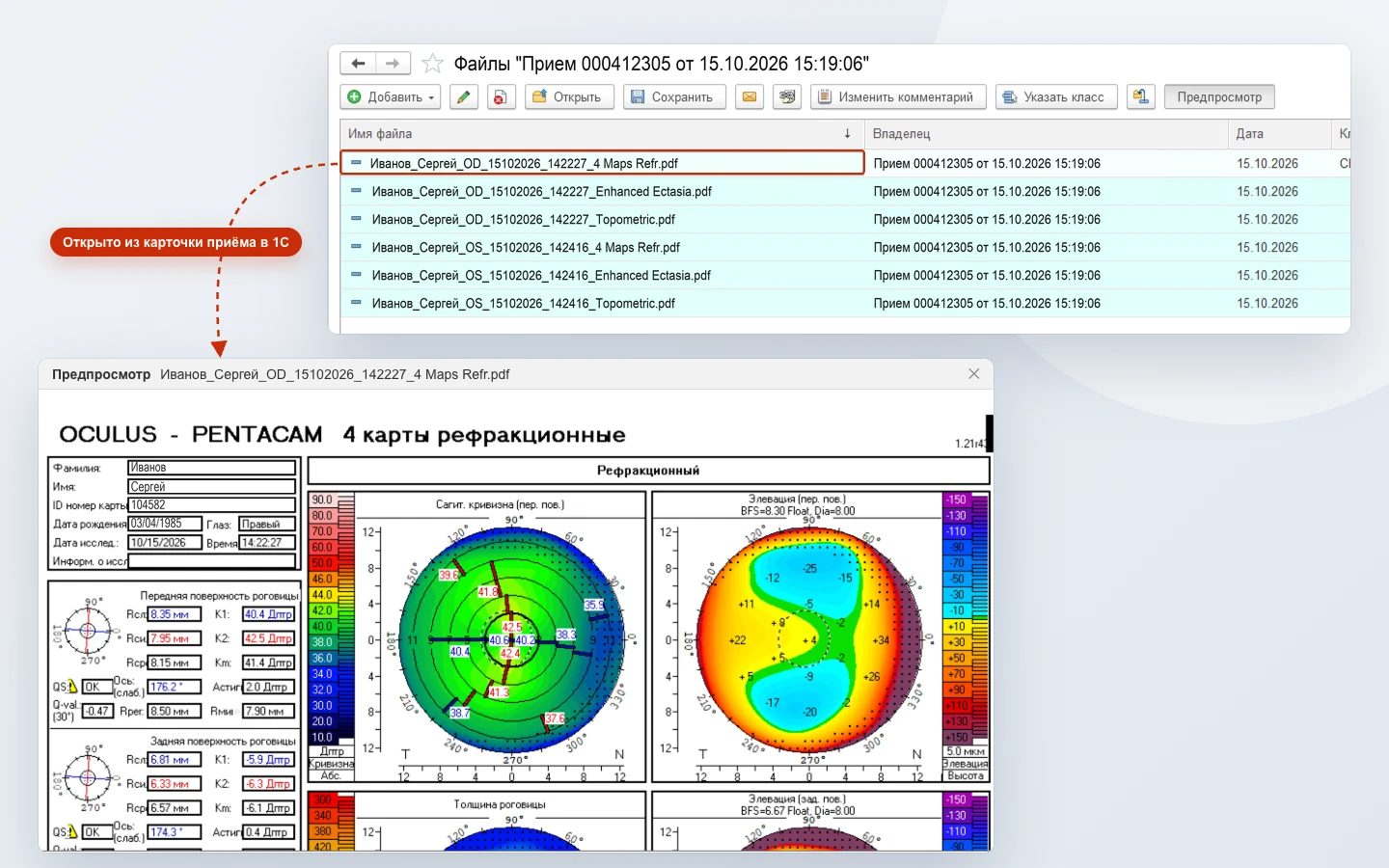Go back with the left arrow button
The width and height of the screenshot is (1389, 868).
358,64
